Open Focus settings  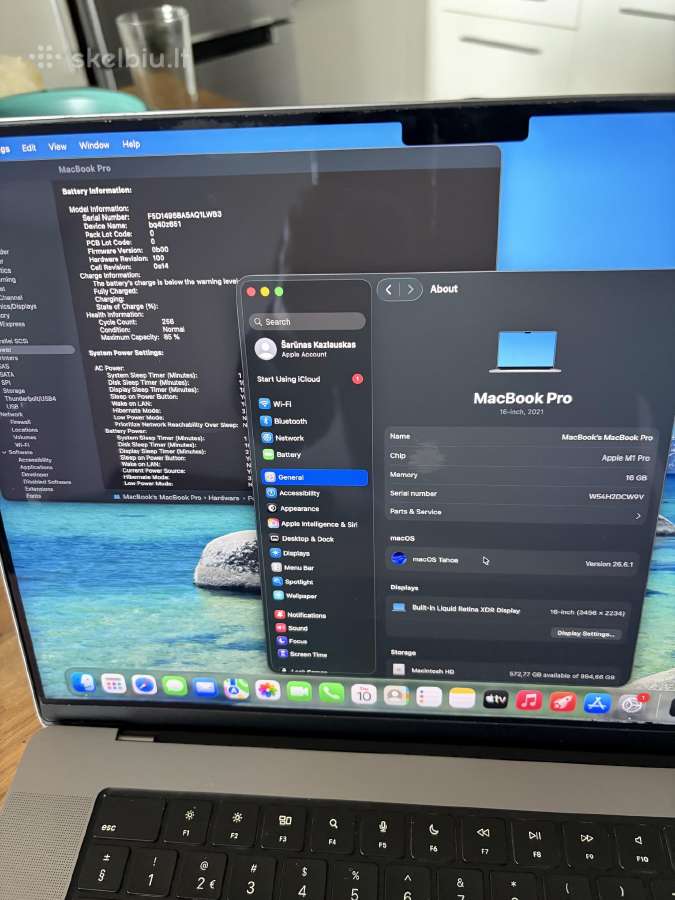click(292, 641)
